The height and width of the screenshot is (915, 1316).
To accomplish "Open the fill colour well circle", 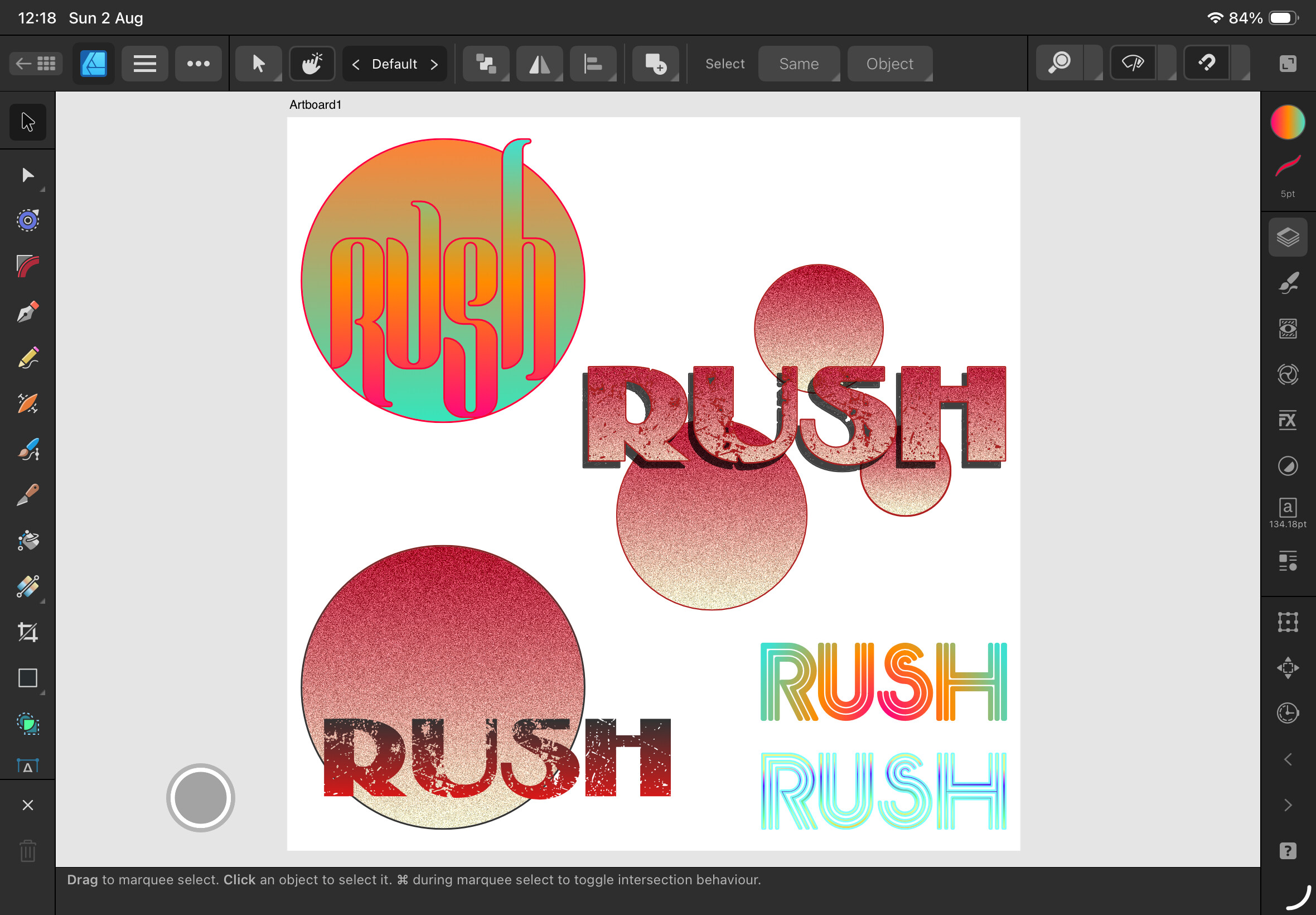I will tap(1288, 122).
